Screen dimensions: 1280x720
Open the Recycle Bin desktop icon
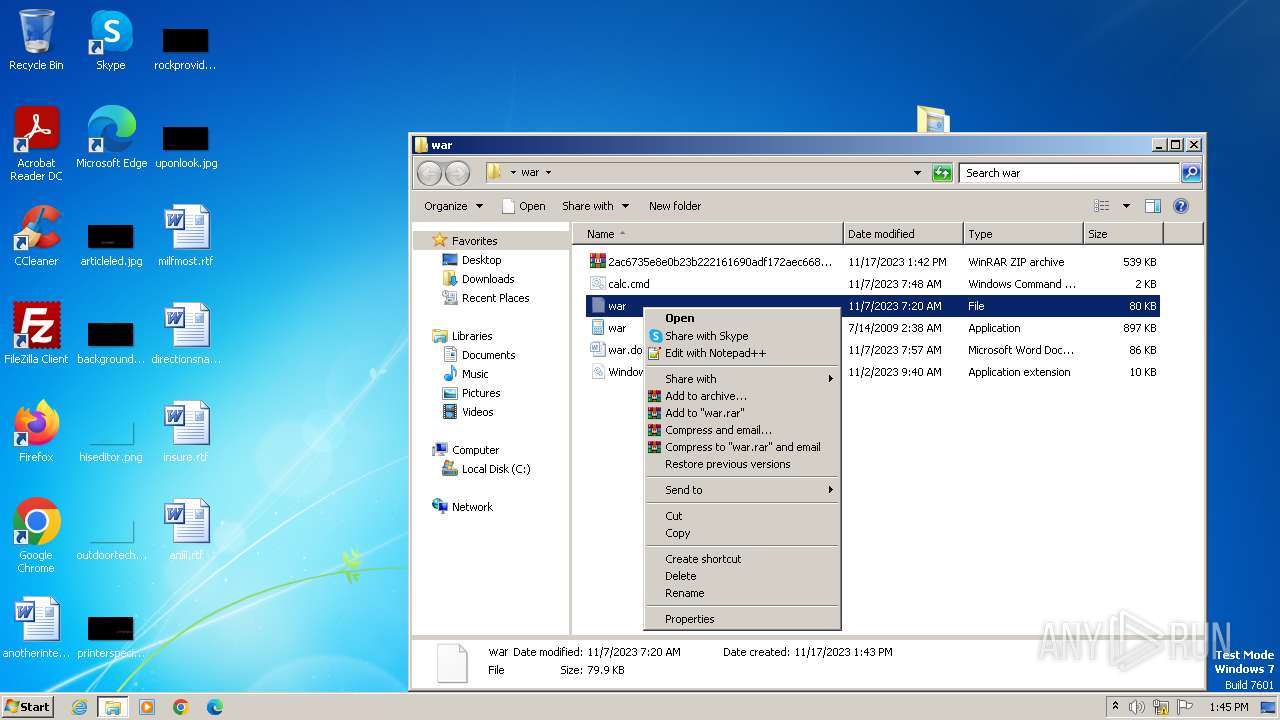click(x=36, y=40)
